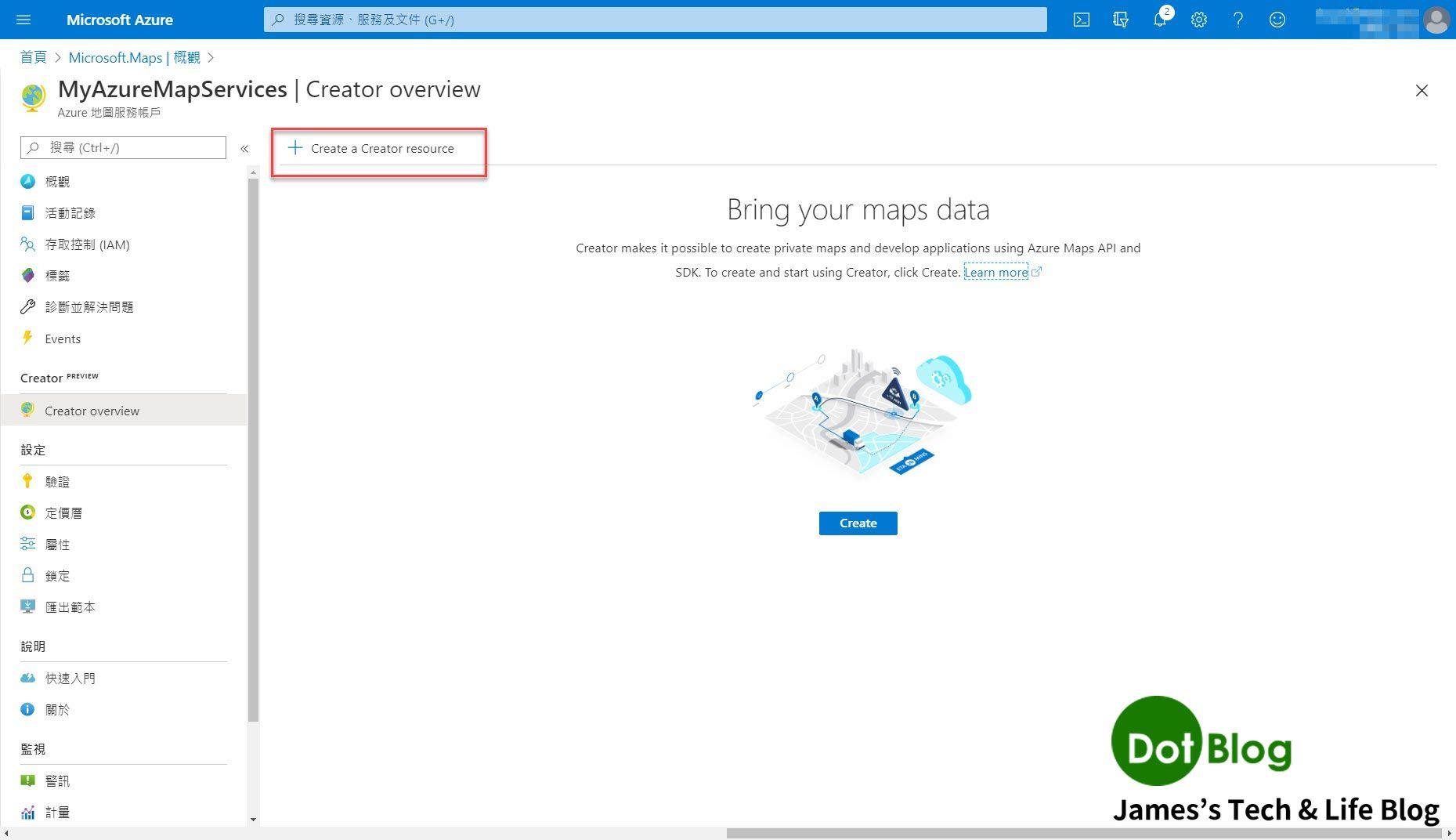1456x840 pixels.
Task: Open the directory and subscription filter icon
Action: pos(1121,20)
